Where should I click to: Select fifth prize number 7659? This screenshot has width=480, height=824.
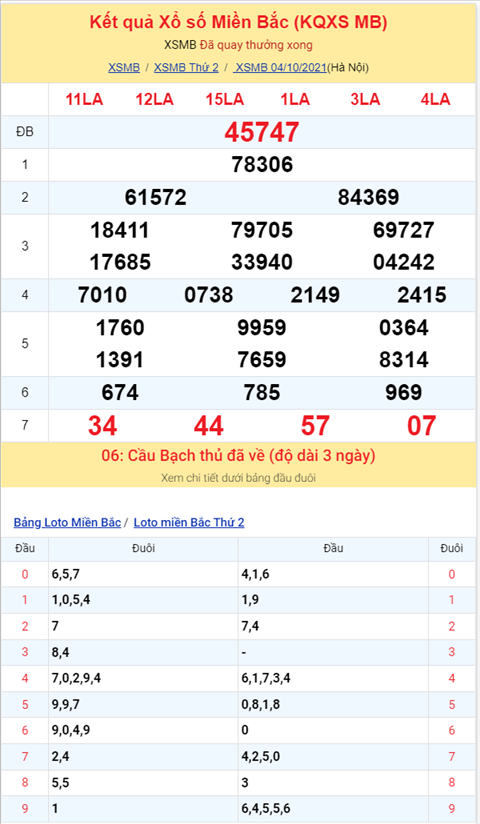point(262,360)
